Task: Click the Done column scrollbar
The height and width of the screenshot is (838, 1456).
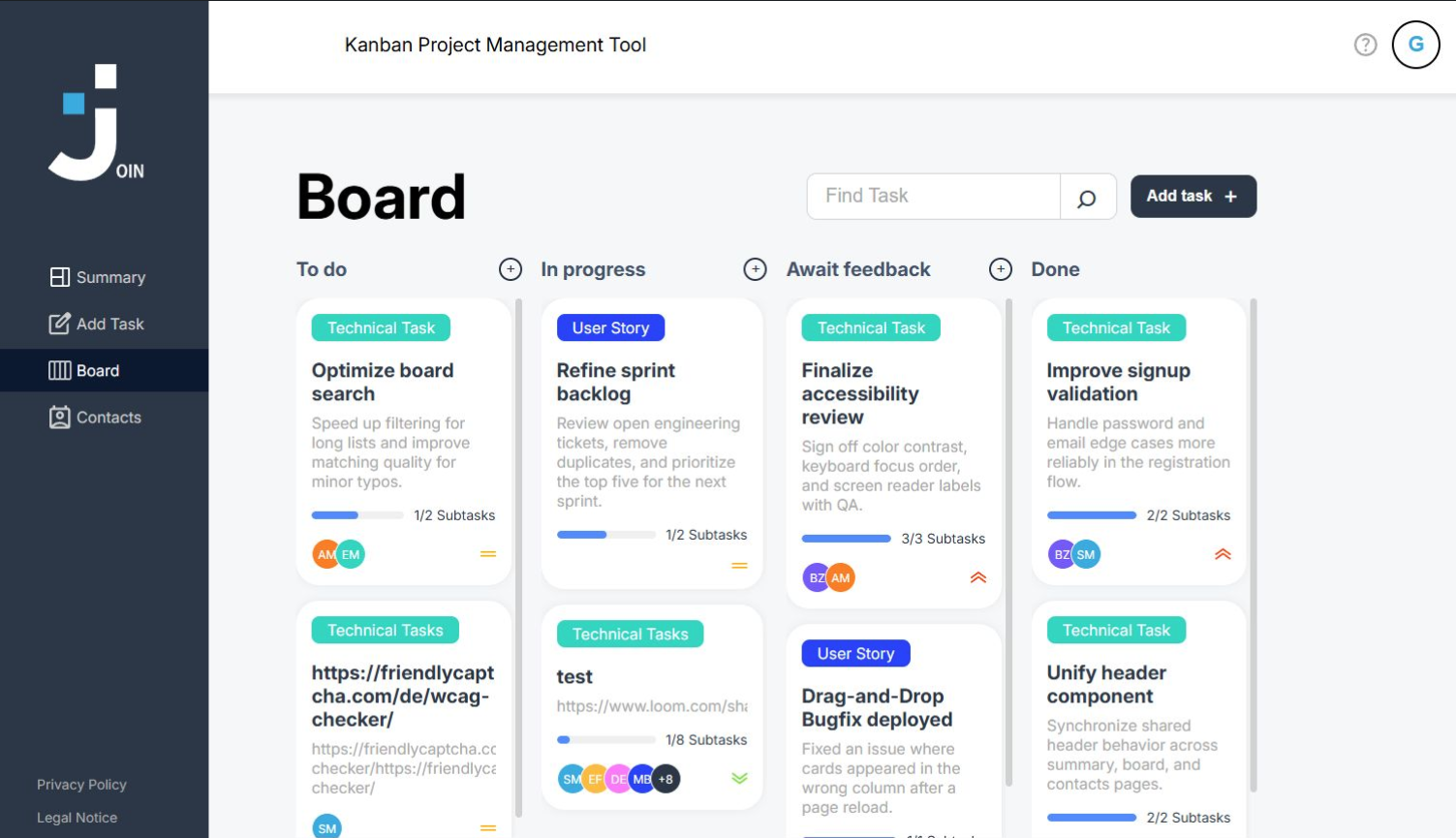Action: 1254,545
